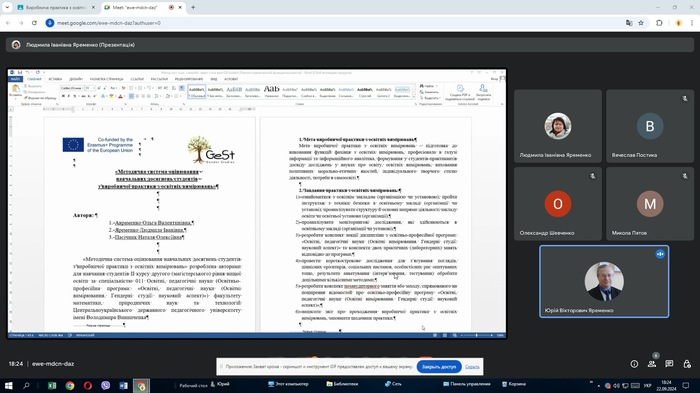Select Юрій Вікторович Яременко participant tile

[x=604, y=281]
